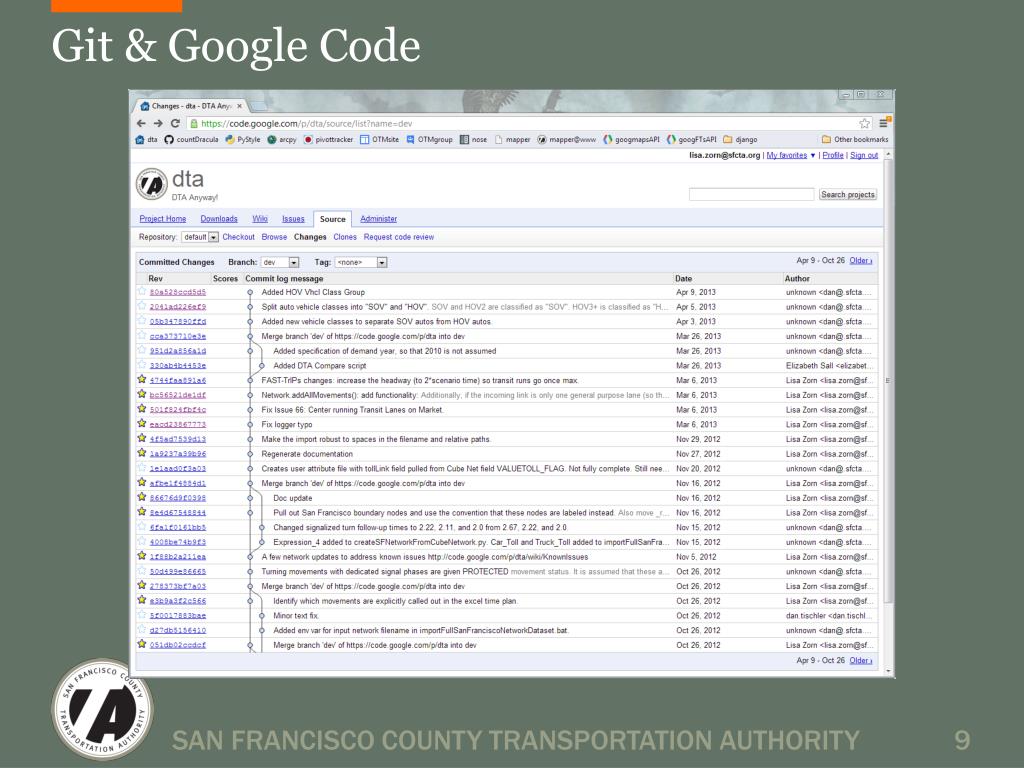Viewport: 1024px width, 768px height.
Task: Bookmark page with the star icon
Action: [x=865, y=123]
